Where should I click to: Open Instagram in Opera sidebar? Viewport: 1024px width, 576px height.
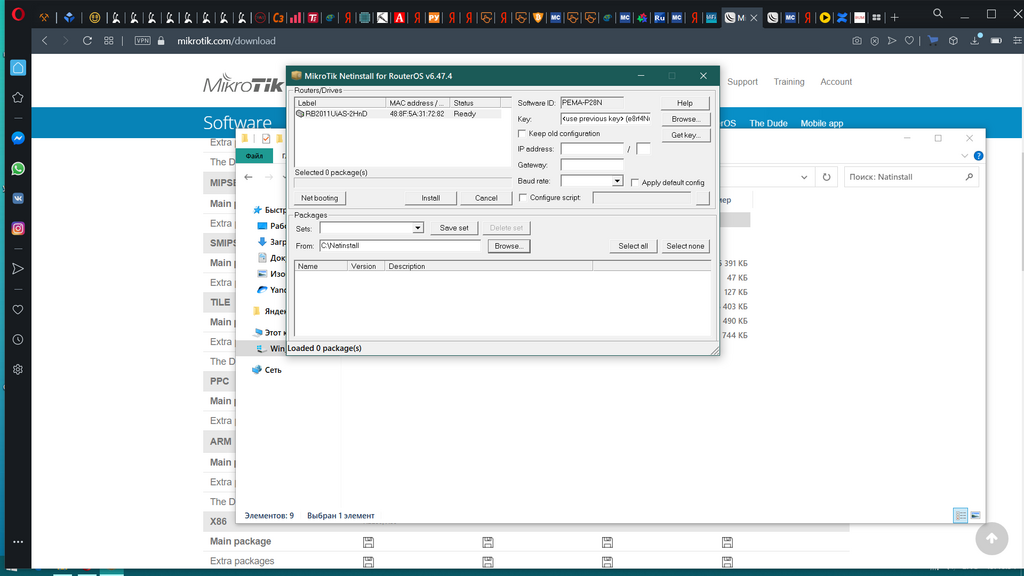point(18,229)
